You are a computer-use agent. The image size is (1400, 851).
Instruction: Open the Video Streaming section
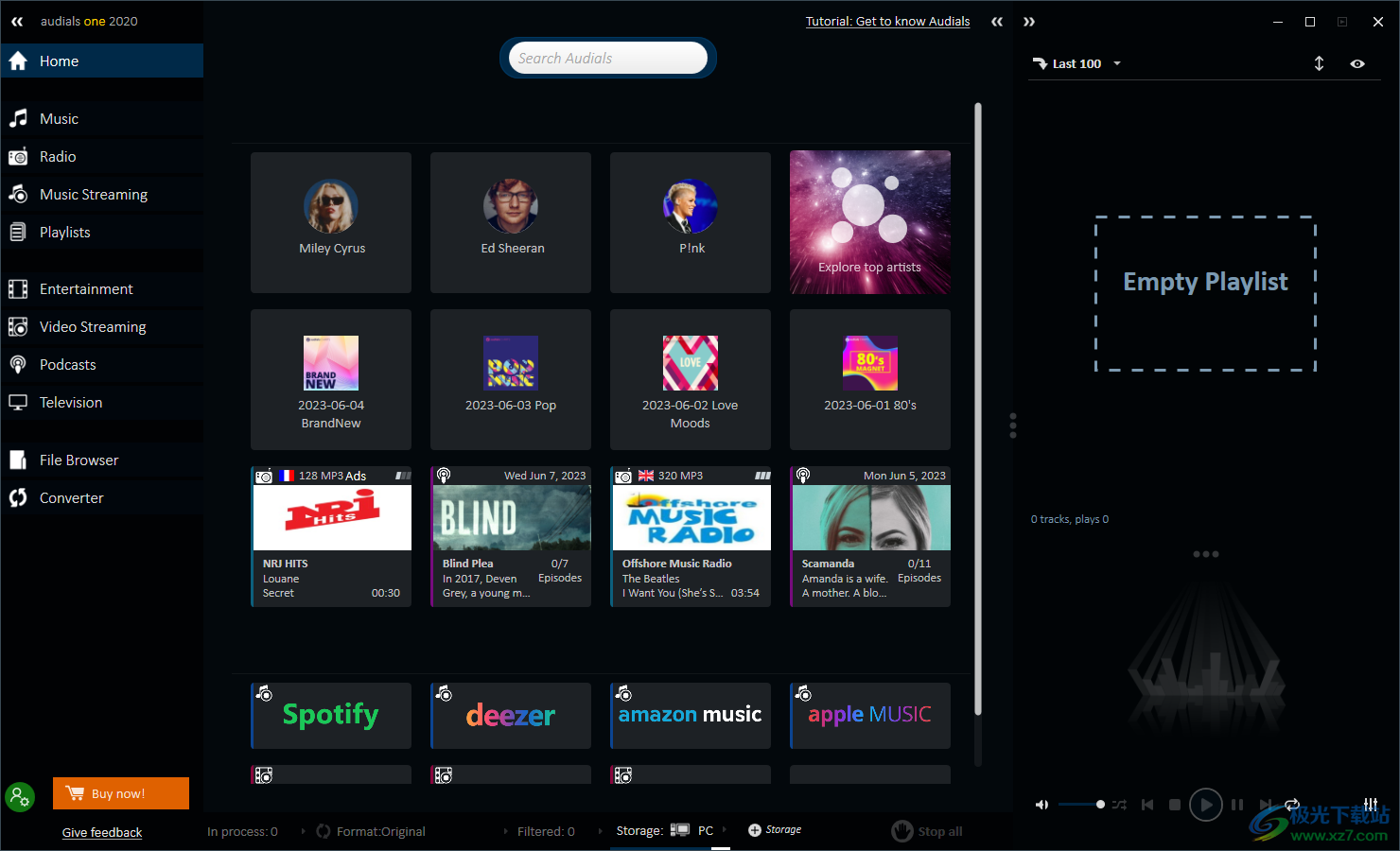[102, 327]
